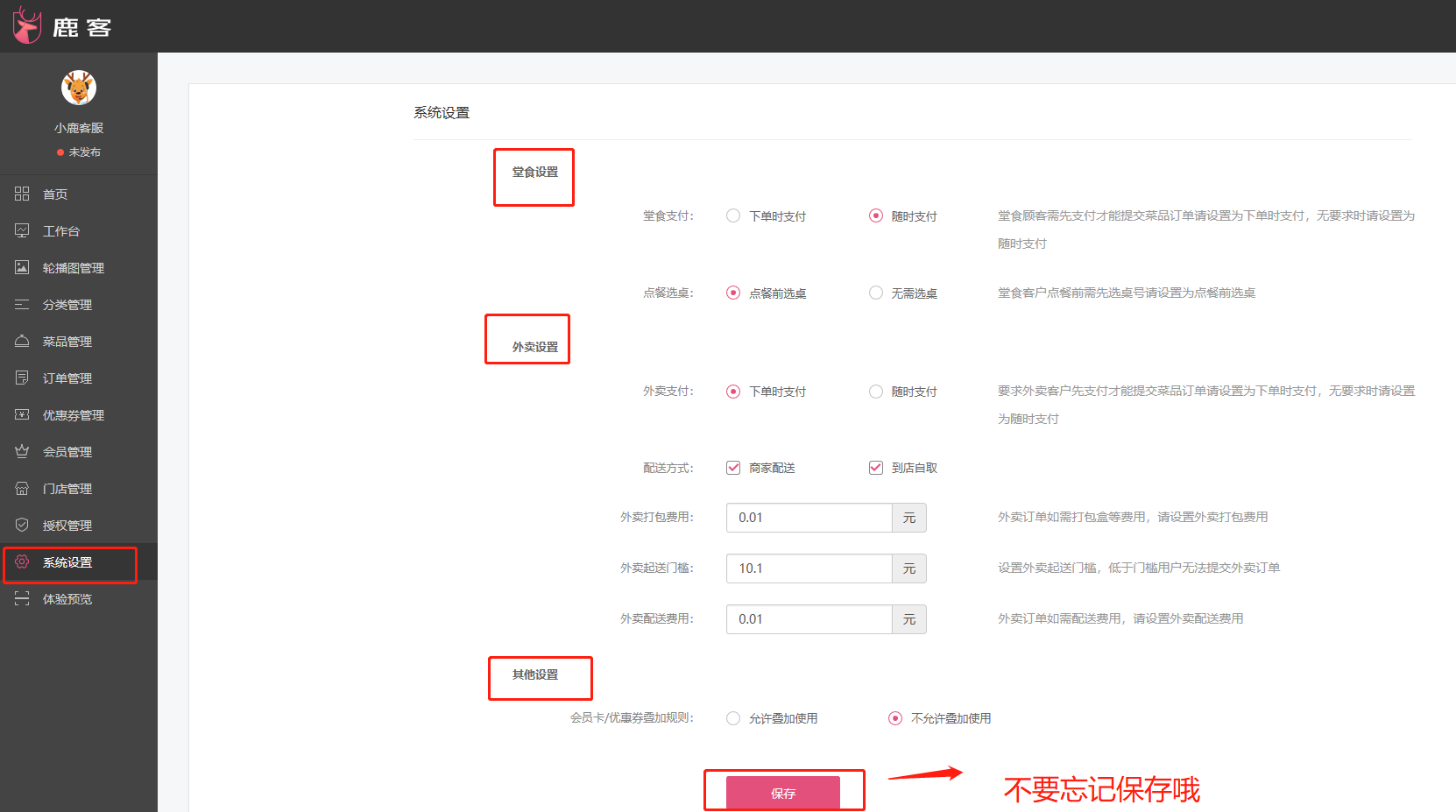Toggle 商家配送 checkbox
This screenshot has width=1456, height=812.
733,468
